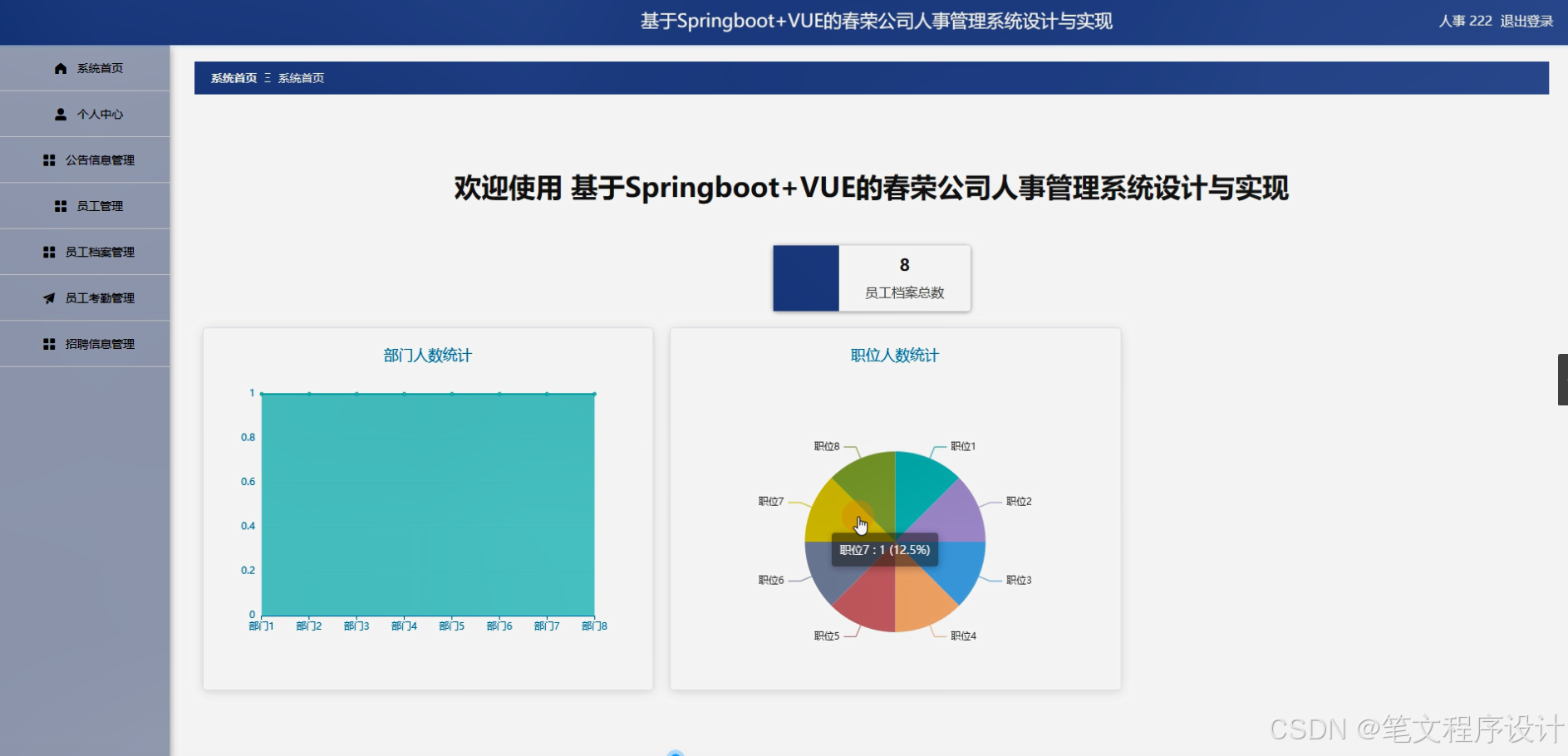Viewport: 1568px width, 756px height.
Task: Click 退出登录 to log out
Action: [x=1527, y=21]
